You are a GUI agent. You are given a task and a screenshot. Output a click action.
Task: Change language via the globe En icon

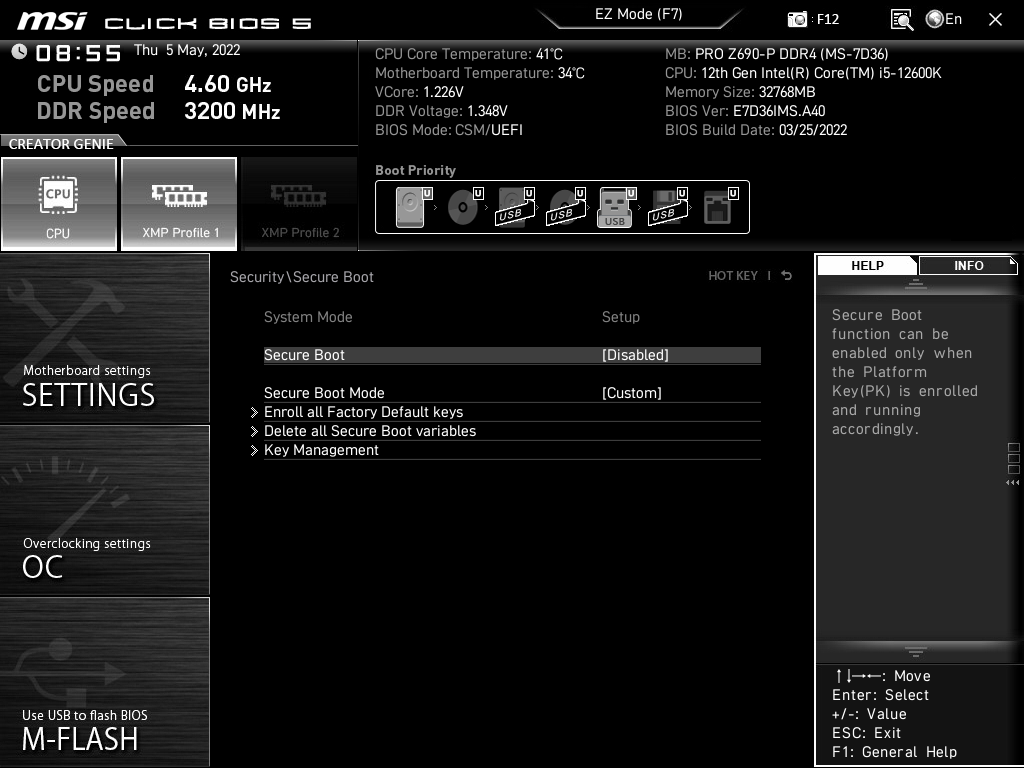[944, 20]
